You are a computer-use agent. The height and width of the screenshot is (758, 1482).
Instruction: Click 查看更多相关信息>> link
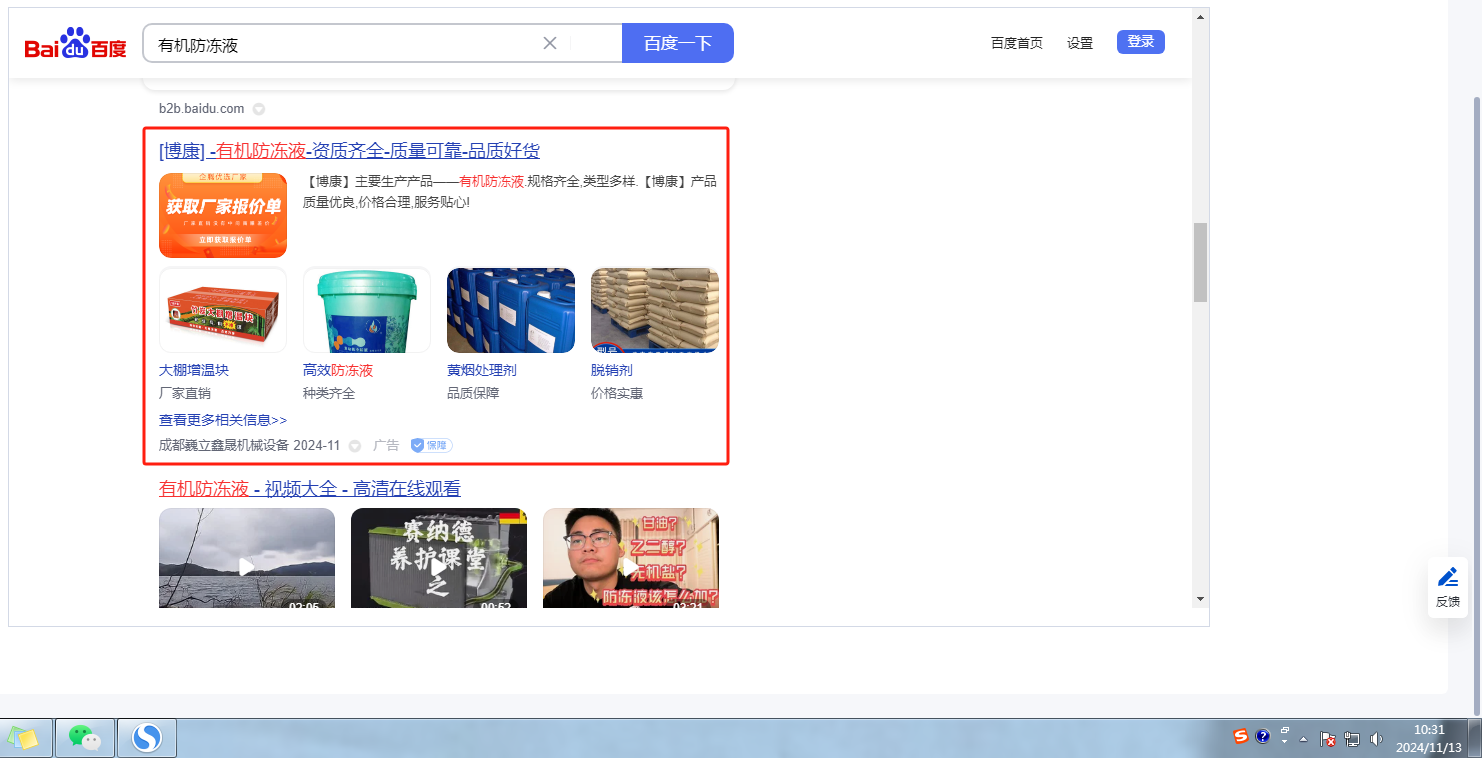223,420
